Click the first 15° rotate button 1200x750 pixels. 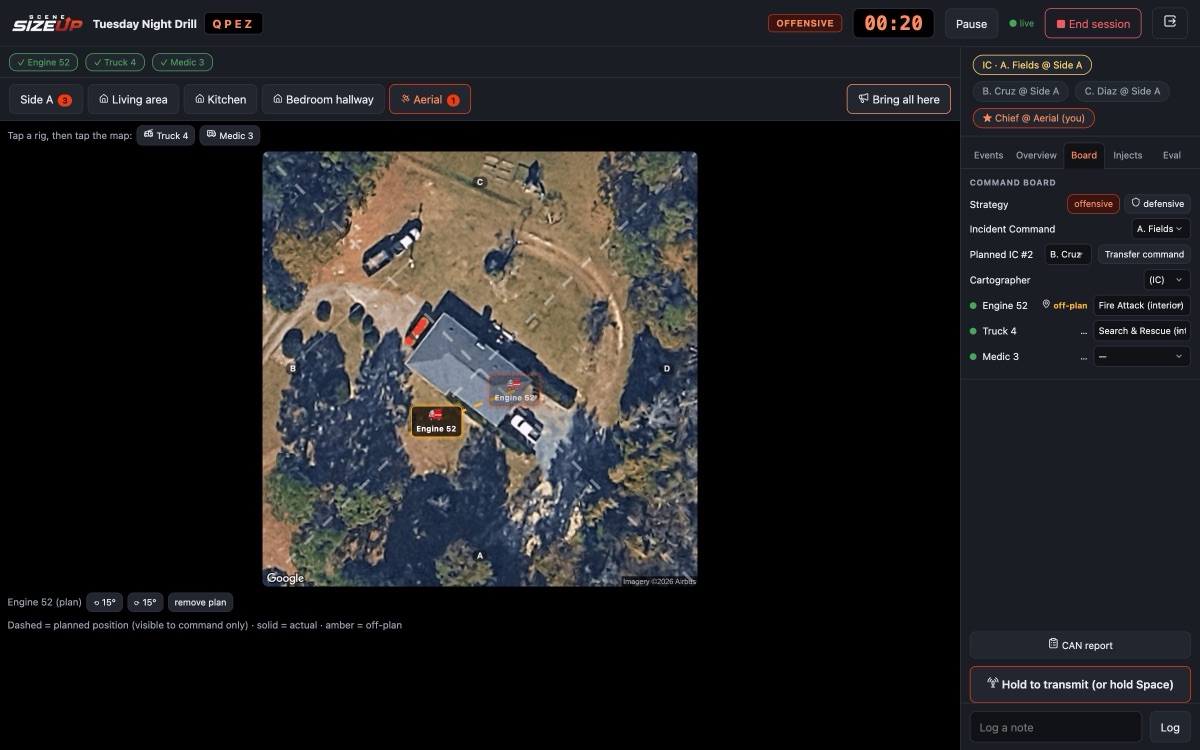click(104, 602)
